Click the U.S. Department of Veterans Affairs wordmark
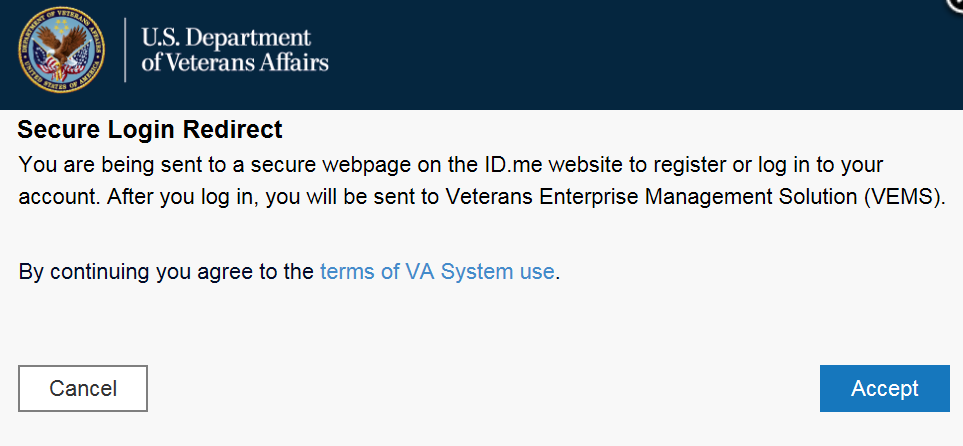This screenshot has height=446, width=963. click(235, 50)
